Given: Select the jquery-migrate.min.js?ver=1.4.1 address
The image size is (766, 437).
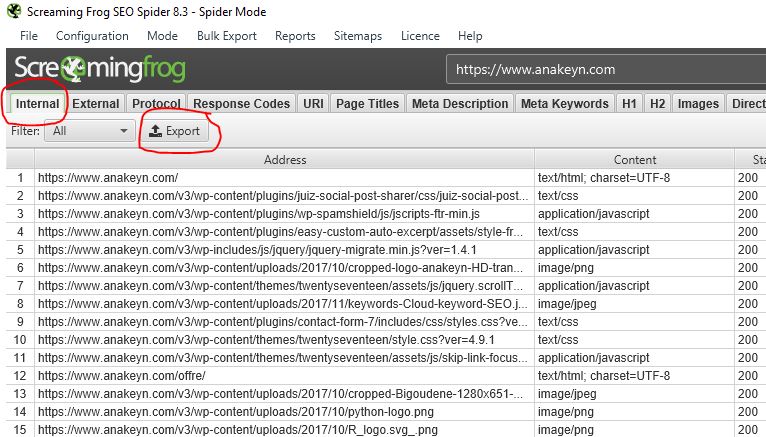Looking at the screenshot, I should [284, 250].
